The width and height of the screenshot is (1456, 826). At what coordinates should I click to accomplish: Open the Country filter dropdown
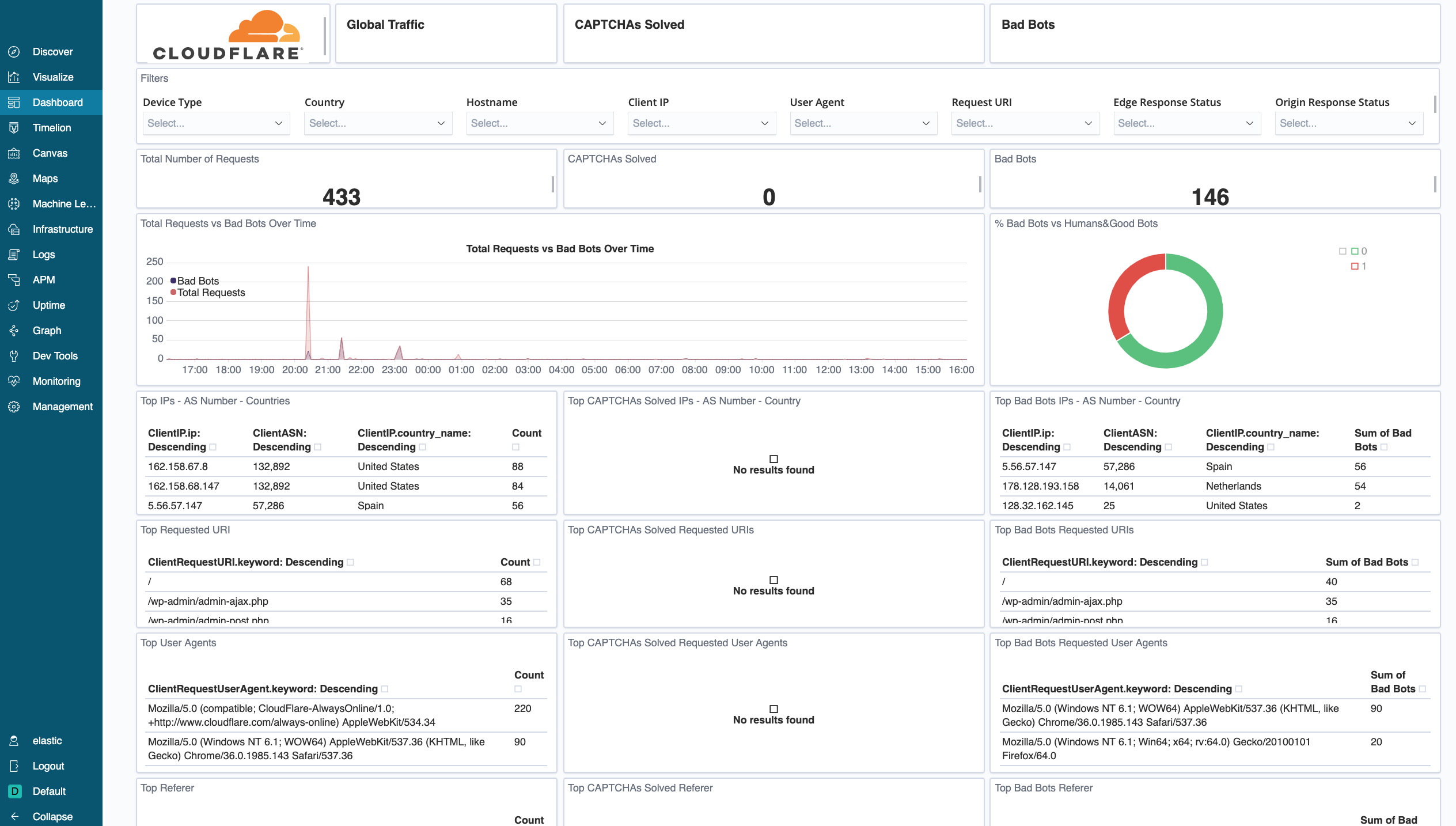(x=377, y=123)
